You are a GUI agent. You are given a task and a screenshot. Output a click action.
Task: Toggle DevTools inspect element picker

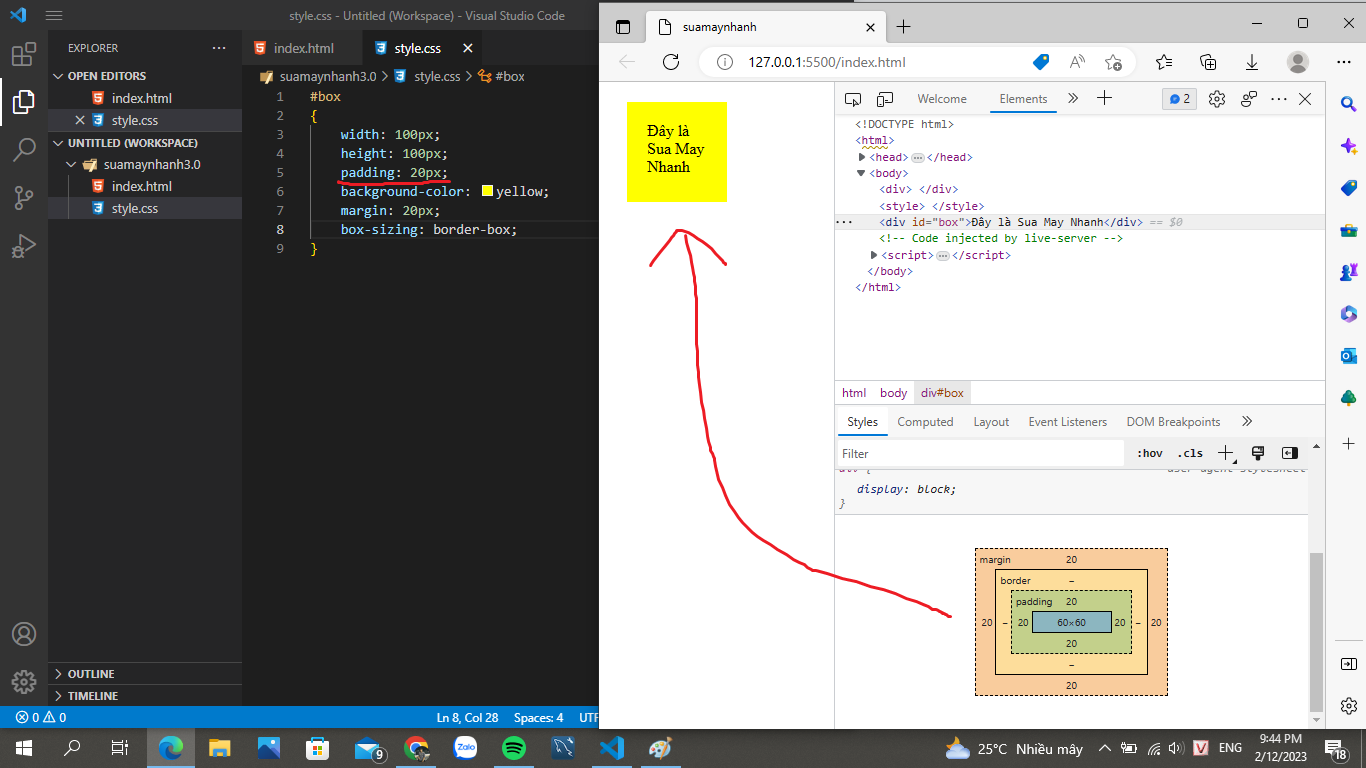click(853, 99)
